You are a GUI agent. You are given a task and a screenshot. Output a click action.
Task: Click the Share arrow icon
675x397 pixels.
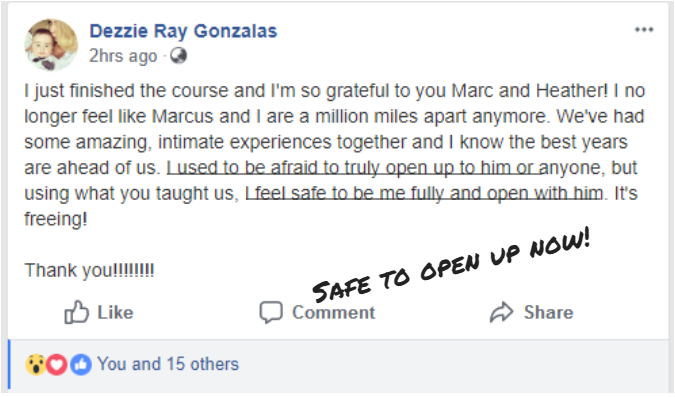click(x=502, y=312)
